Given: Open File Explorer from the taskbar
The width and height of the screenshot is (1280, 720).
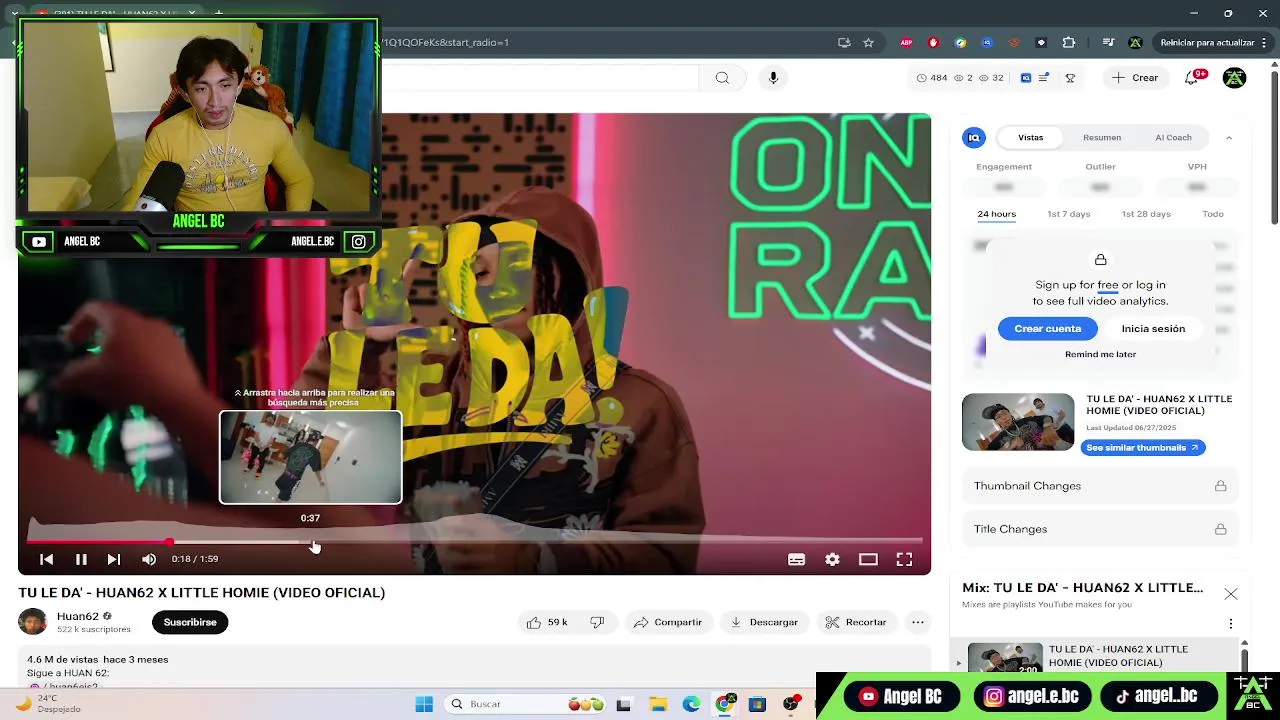Looking at the screenshot, I should [x=657, y=704].
